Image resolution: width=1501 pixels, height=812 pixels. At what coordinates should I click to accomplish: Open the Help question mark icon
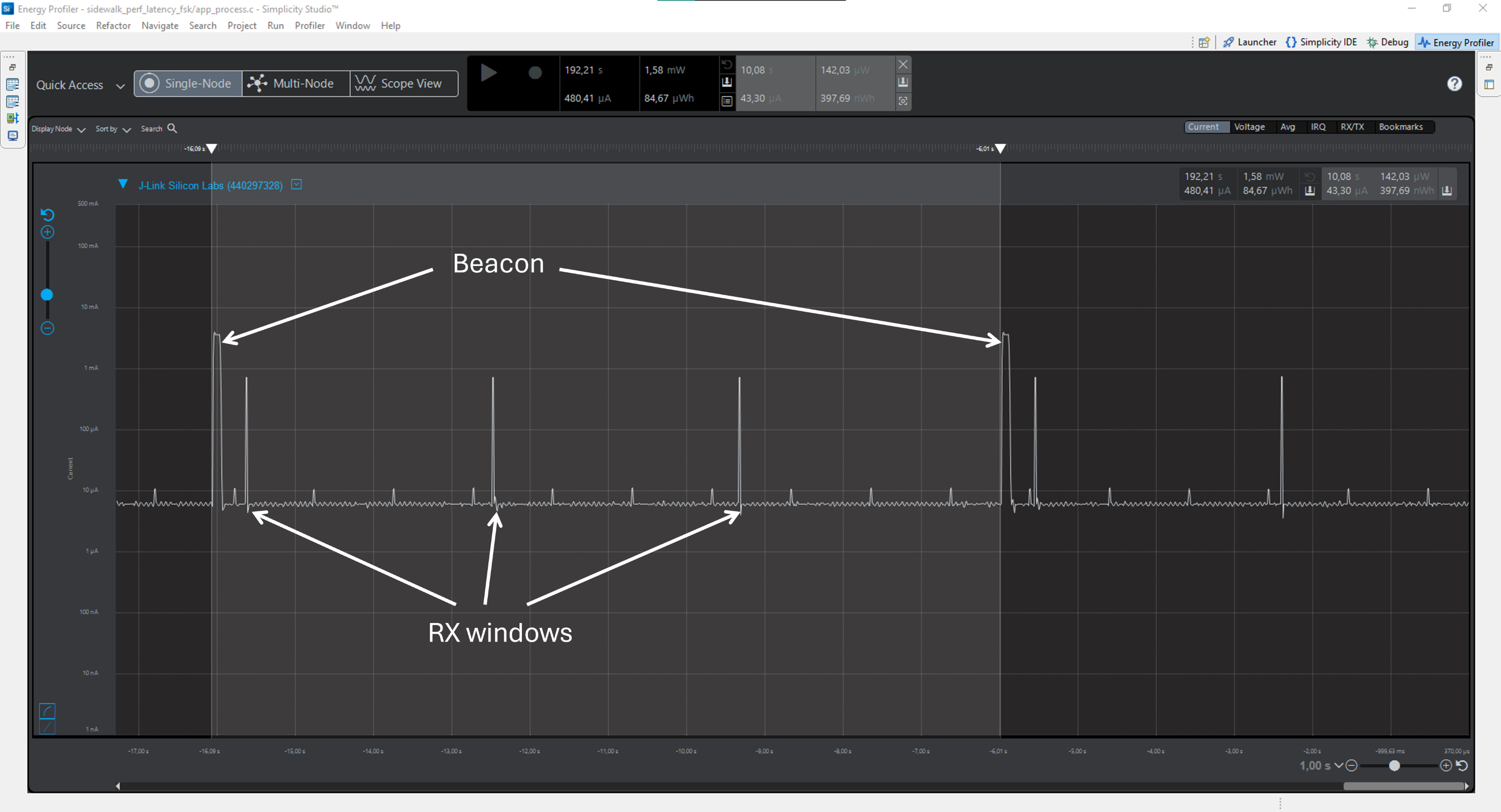coord(1454,84)
